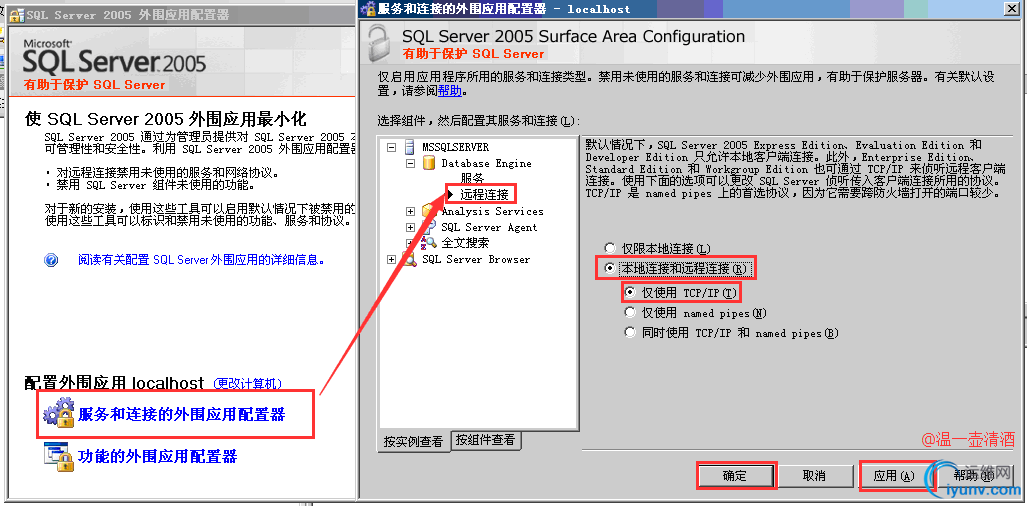
Task: Click the 更改计算机 link
Action: 248,384
